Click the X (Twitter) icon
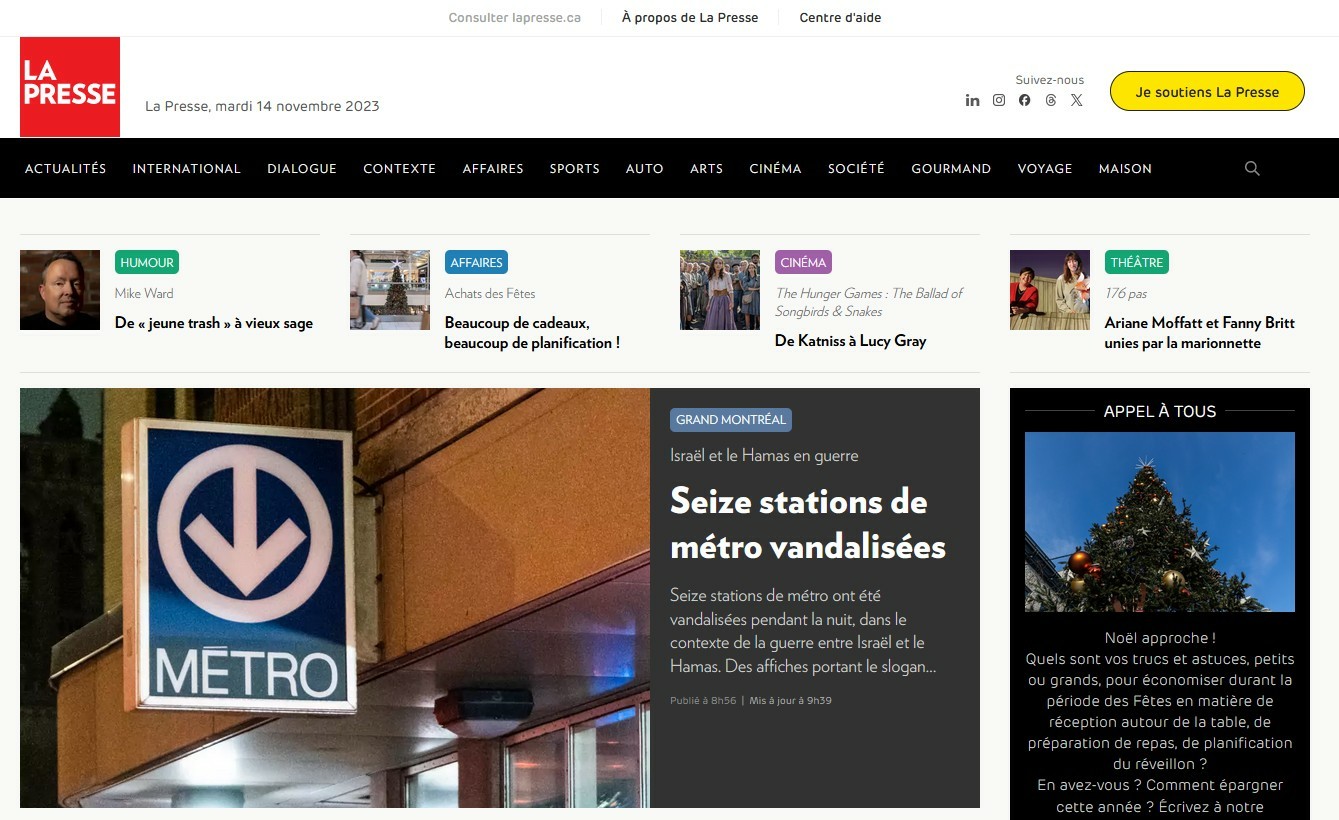Image resolution: width=1339 pixels, height=820 pixels. [x=1076, y=100]
